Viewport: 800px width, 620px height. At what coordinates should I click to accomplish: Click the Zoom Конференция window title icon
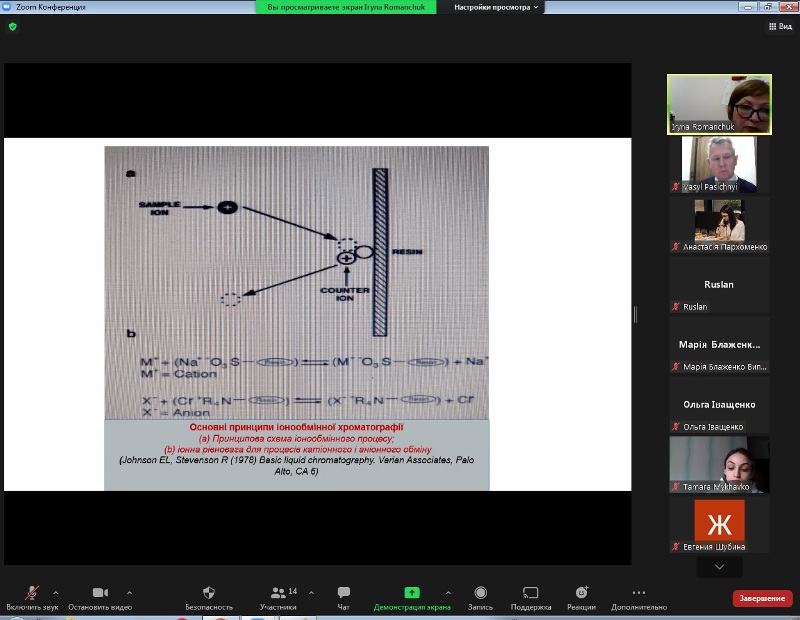coord(7,7)
